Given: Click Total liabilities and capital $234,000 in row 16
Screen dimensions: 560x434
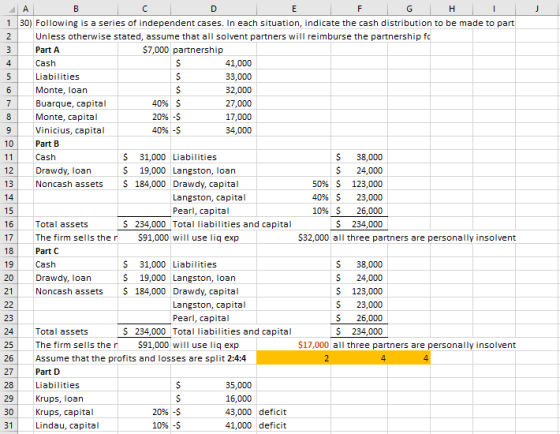Looking at the screenshot, I should 359,224.
